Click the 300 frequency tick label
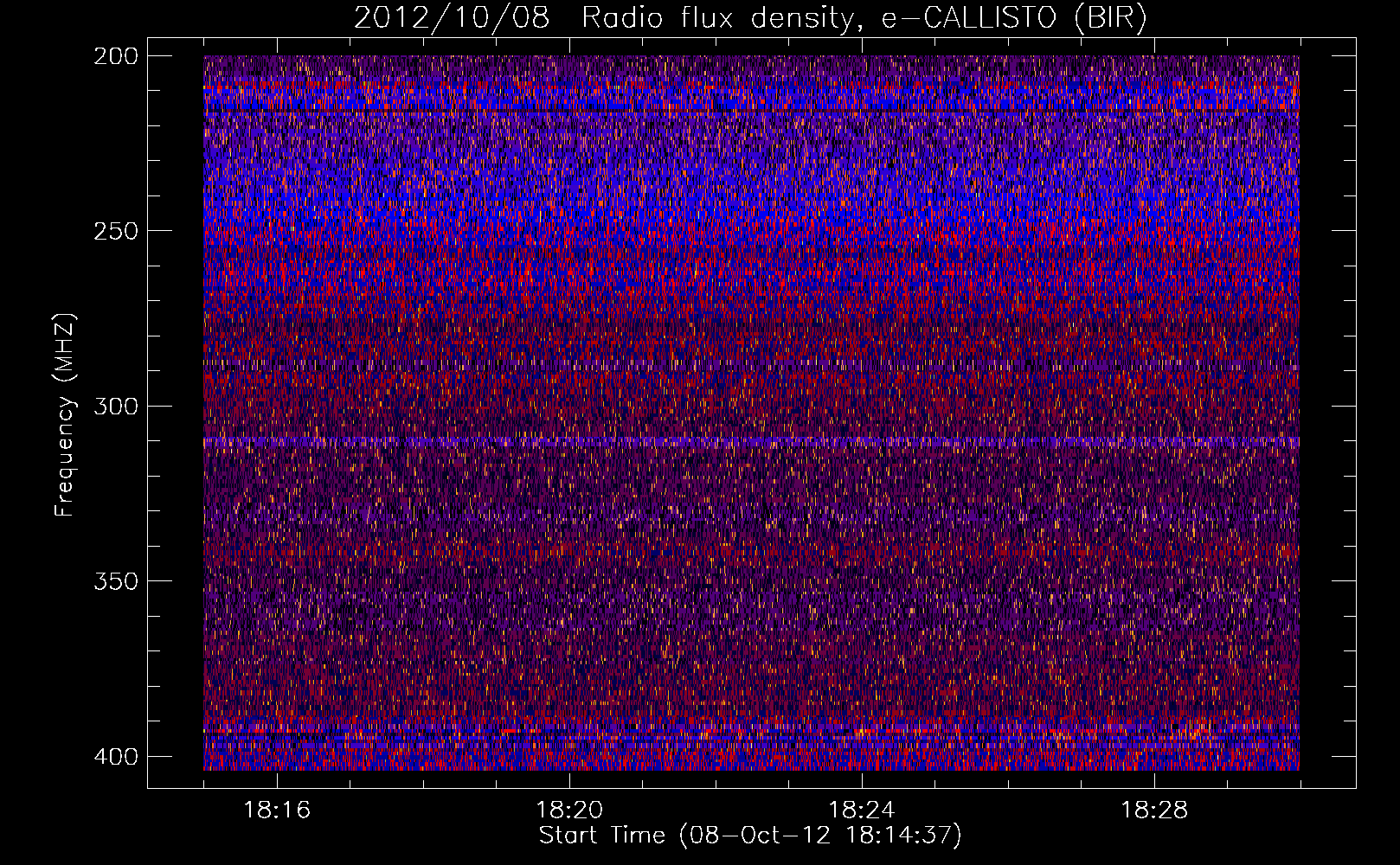Image resolution: width=1400 pixels, height=865 pixels. [x=115, y=407]
